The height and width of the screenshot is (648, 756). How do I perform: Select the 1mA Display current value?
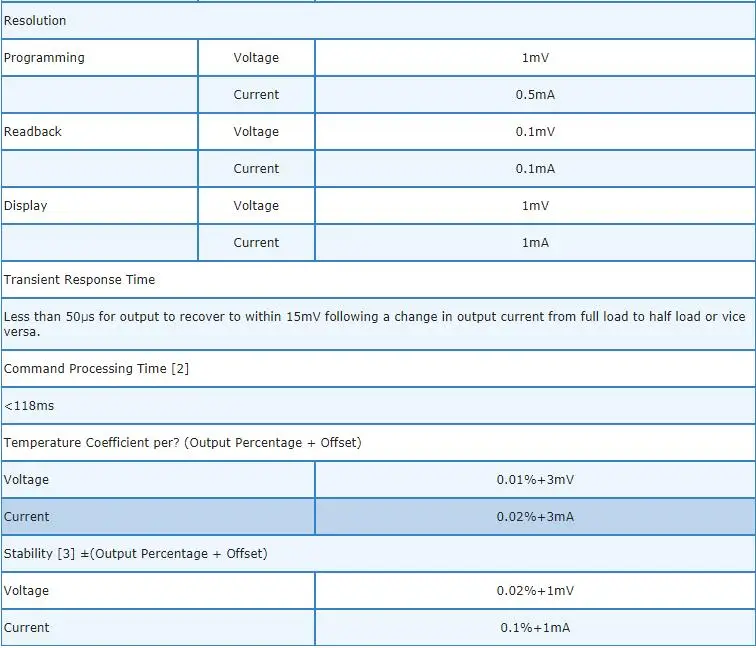click(x=535, y=243)
